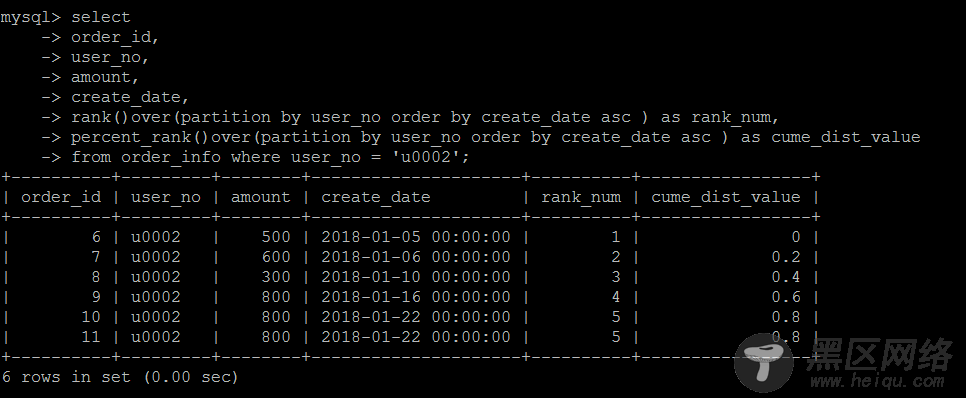Click 'percent_rank()over' in the query
The width and height of the screenshot is (966, 398).
pyautogui.click(x=166, y=137)
